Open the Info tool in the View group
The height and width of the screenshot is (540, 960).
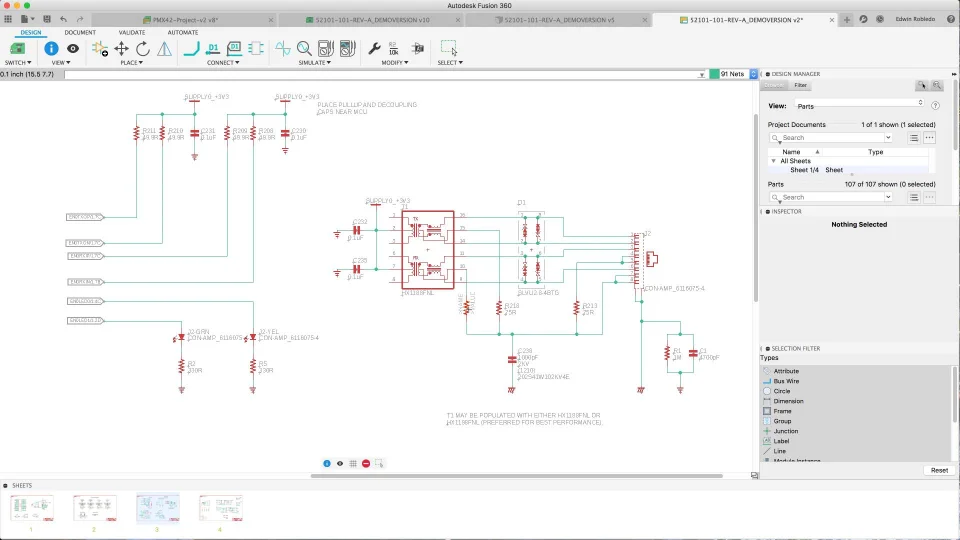click(51, 48)
